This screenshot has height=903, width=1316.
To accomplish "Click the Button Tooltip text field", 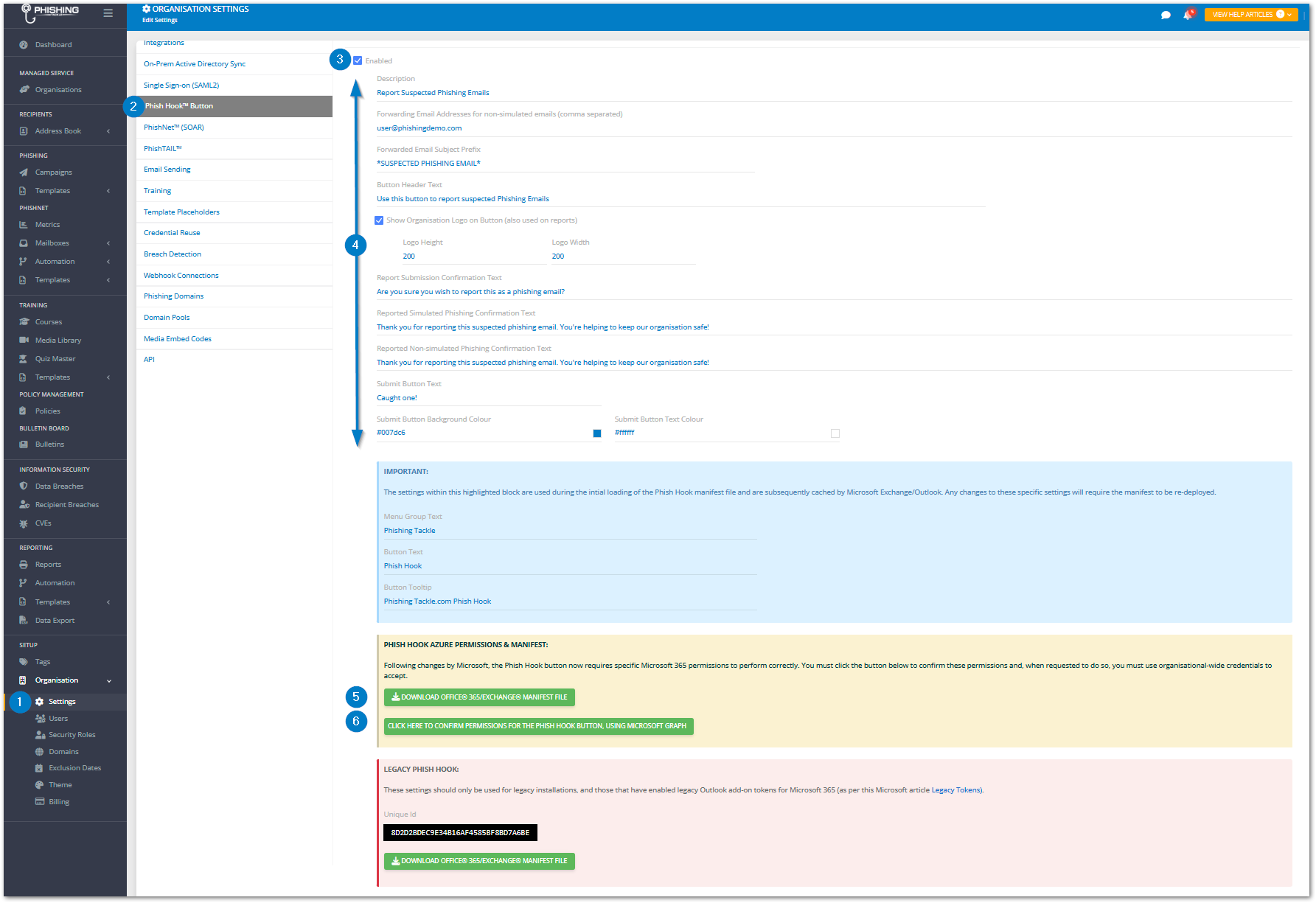I will tap(570, 602).
